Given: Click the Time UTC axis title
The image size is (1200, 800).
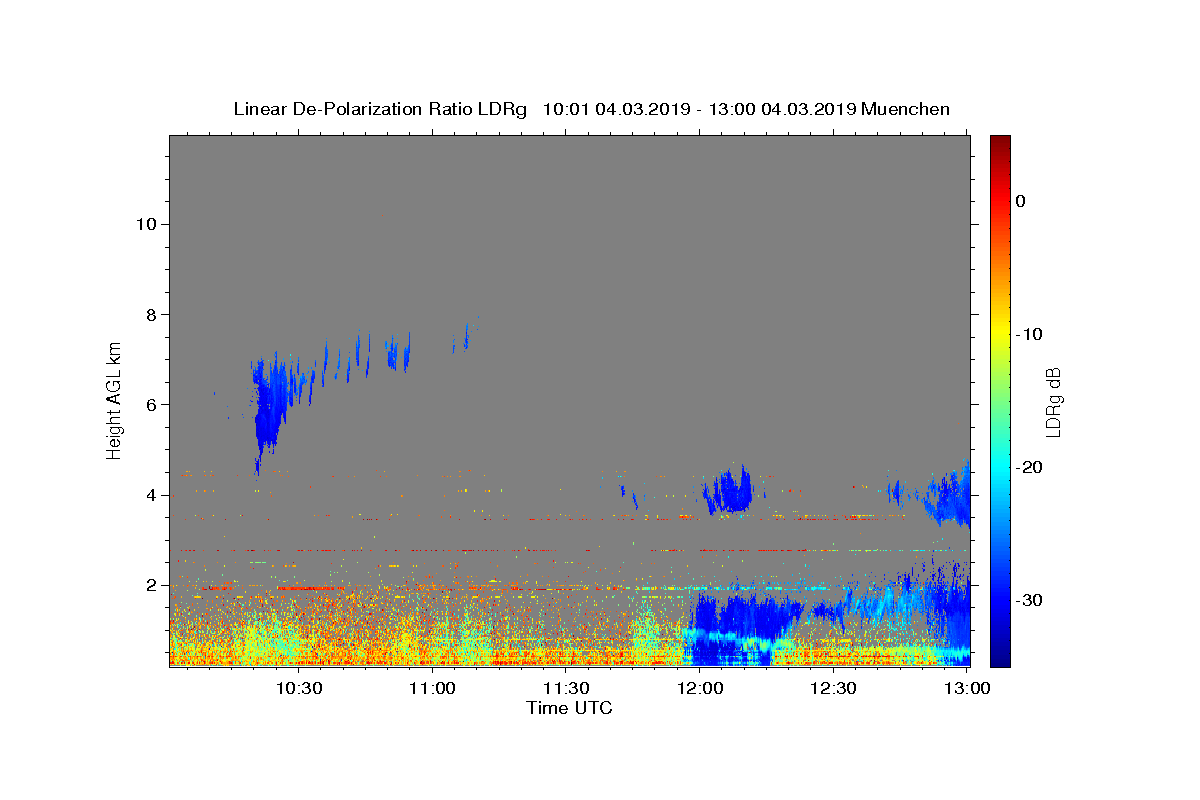Looking at the screenshot, I should pyautogui.click(x=569, y=708).
